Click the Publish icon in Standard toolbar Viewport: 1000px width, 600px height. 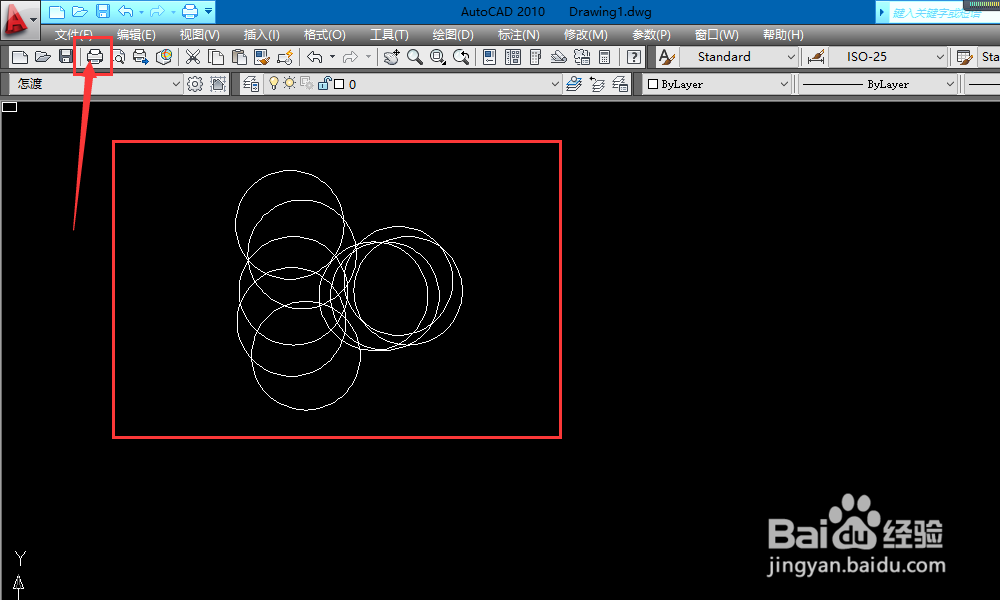click(x=140, y=57)
